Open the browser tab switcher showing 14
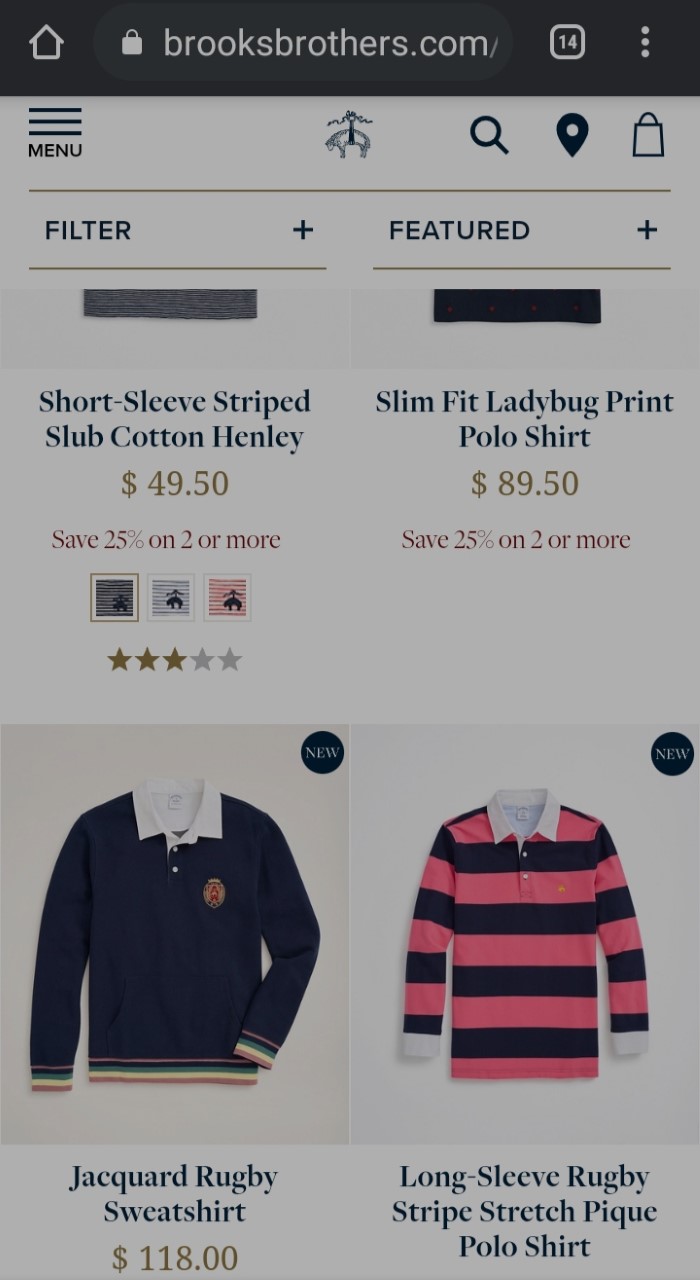Image resolution: width=700 pixels, height=1280 pixels. click(x=567, y=42)
